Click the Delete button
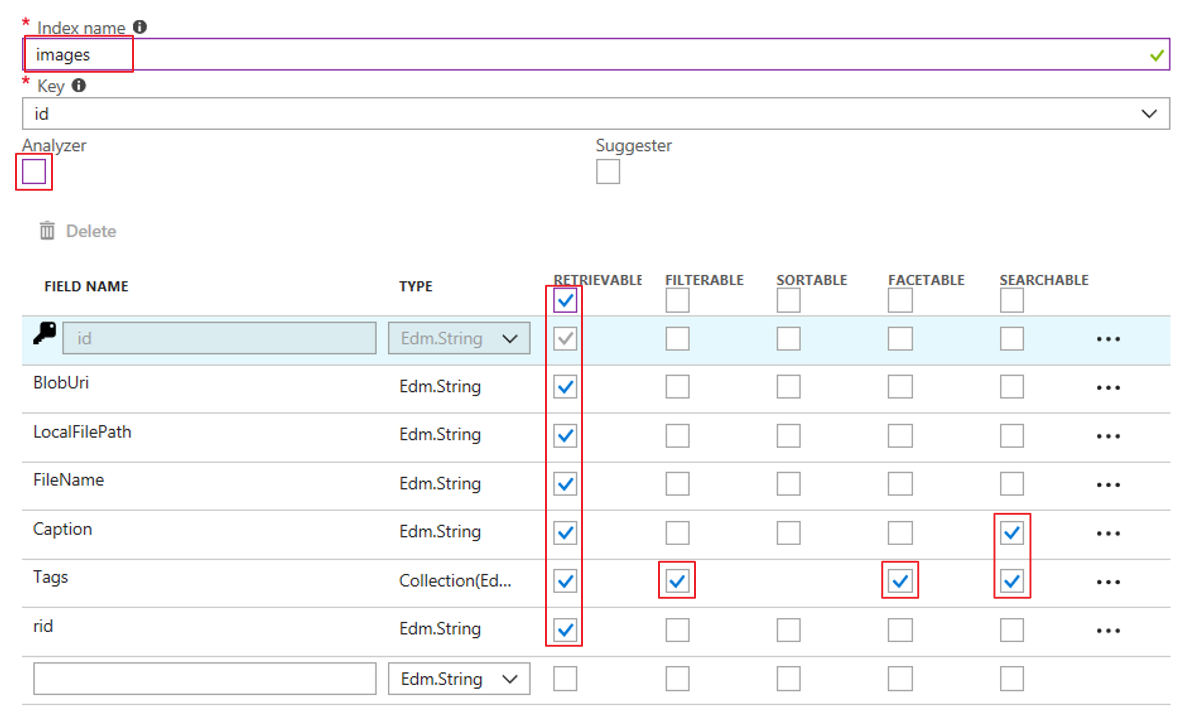The width and height of the screenshot is (1197, 726). [78, 231]
